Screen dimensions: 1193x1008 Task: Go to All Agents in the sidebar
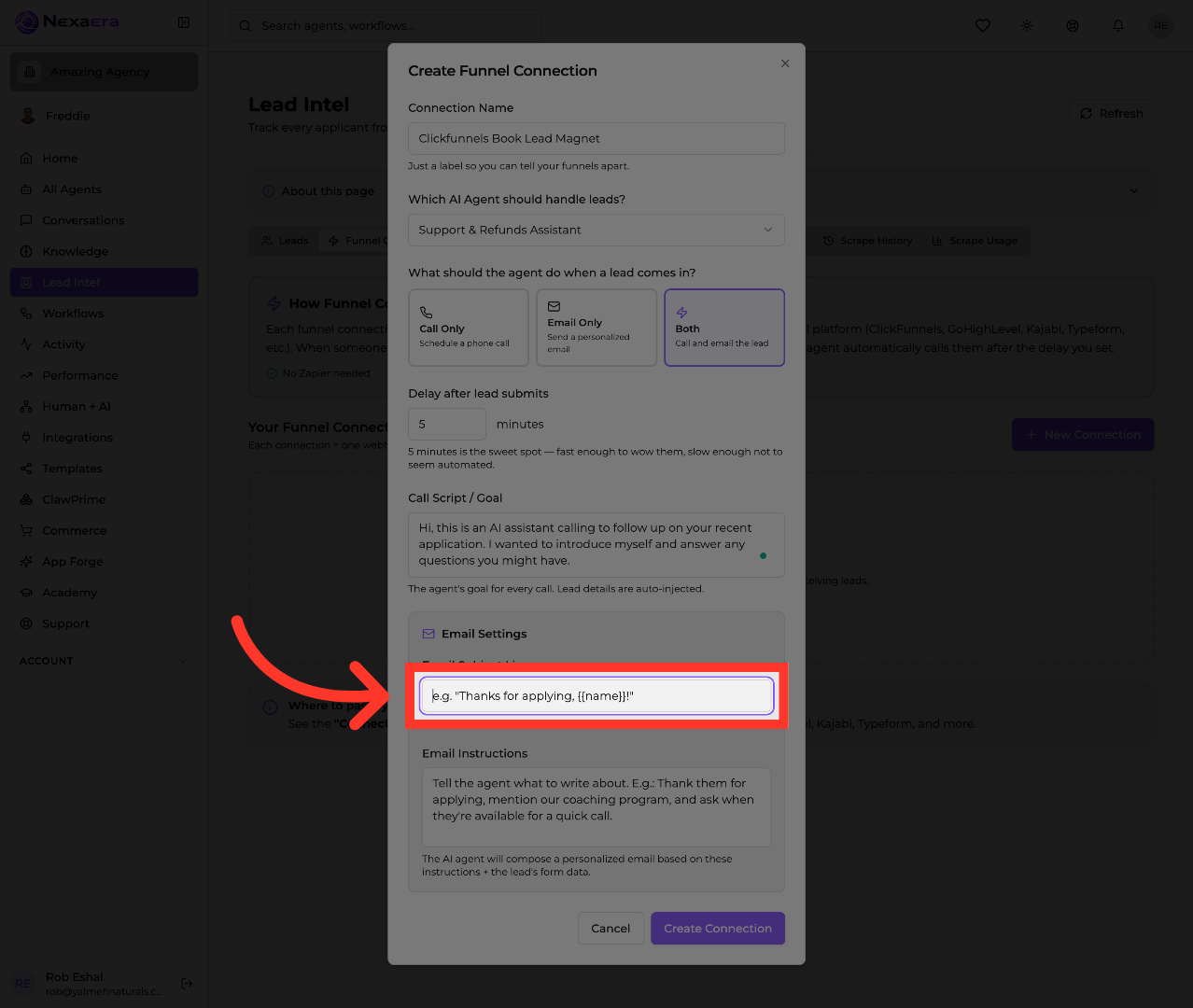pyautogui.click(x=104, y=189)
